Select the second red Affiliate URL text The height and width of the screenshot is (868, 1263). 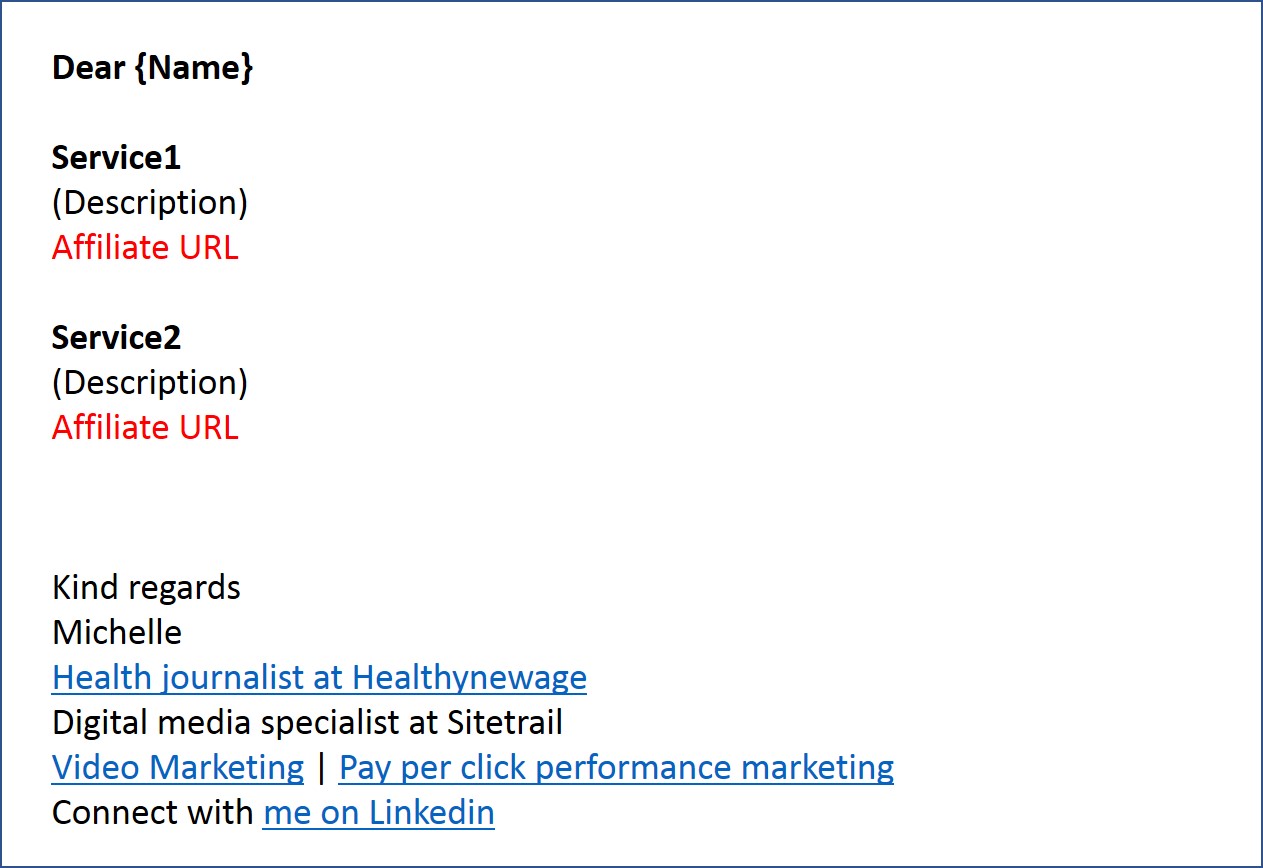(145, 428)
